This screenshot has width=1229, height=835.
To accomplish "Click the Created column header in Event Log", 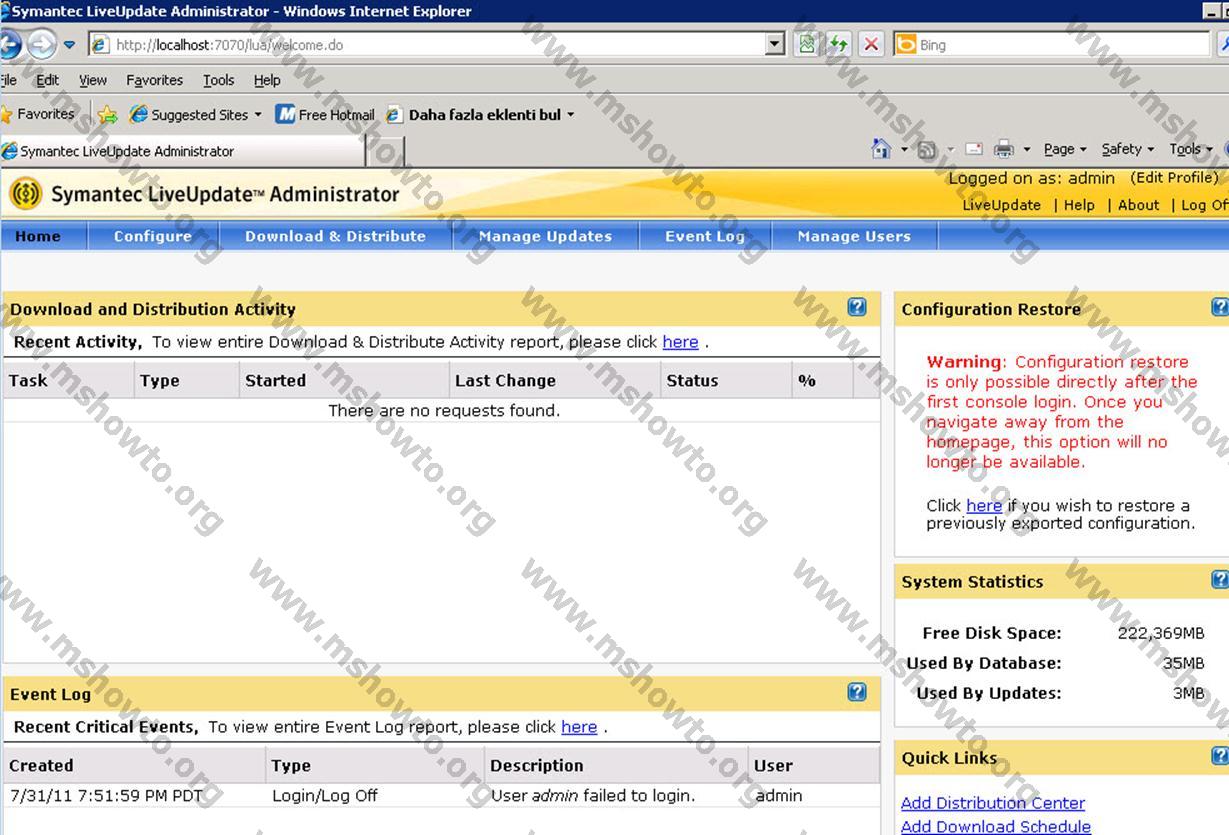I will click(x=134, y=765).
